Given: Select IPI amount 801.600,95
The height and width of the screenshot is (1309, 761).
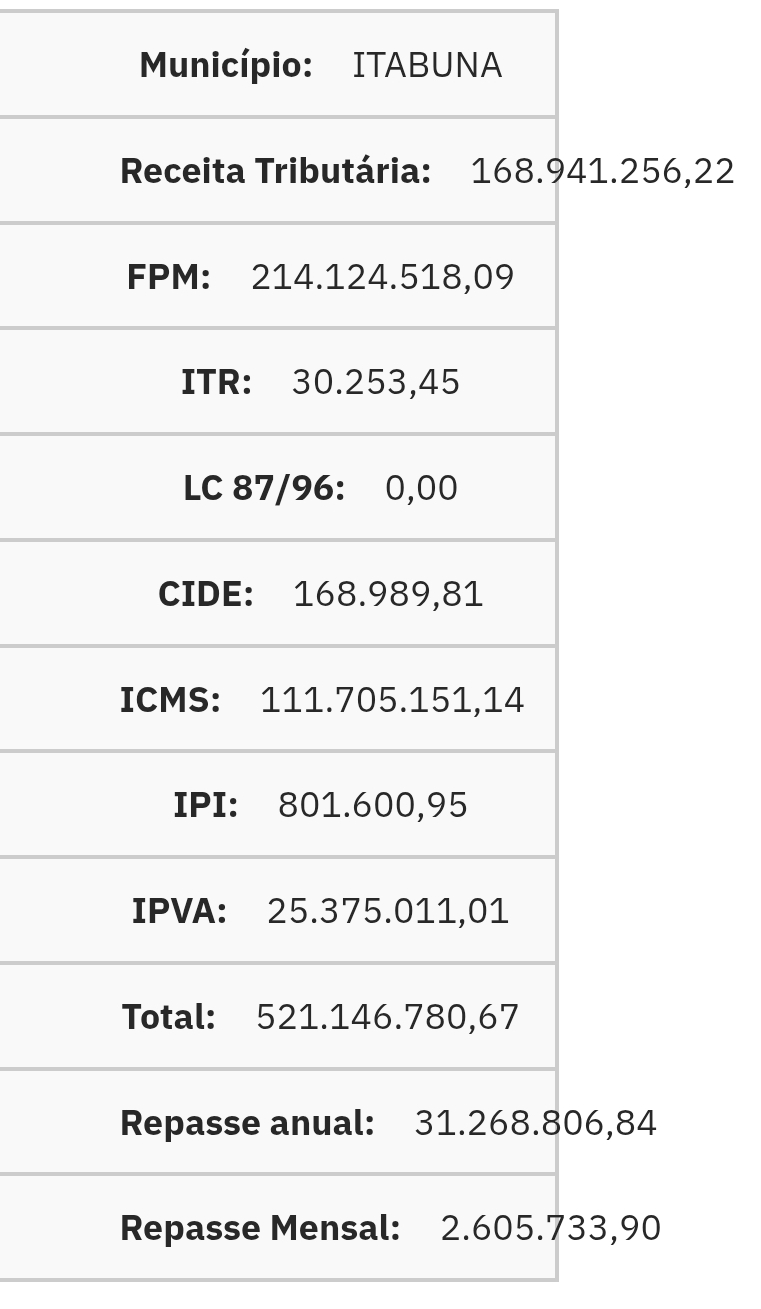Looking at the screenshot, I should coord(373,805).
